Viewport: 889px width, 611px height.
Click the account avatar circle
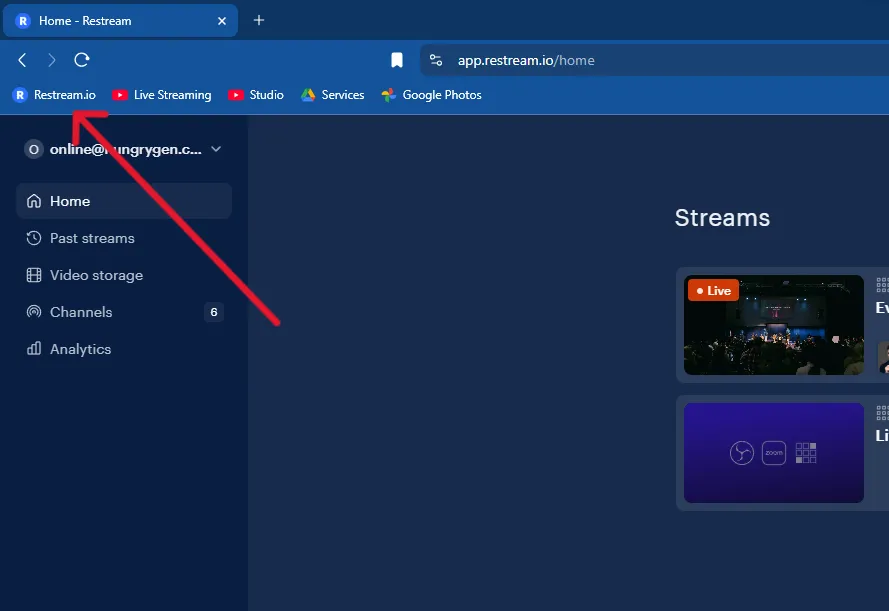click(34, 149)
